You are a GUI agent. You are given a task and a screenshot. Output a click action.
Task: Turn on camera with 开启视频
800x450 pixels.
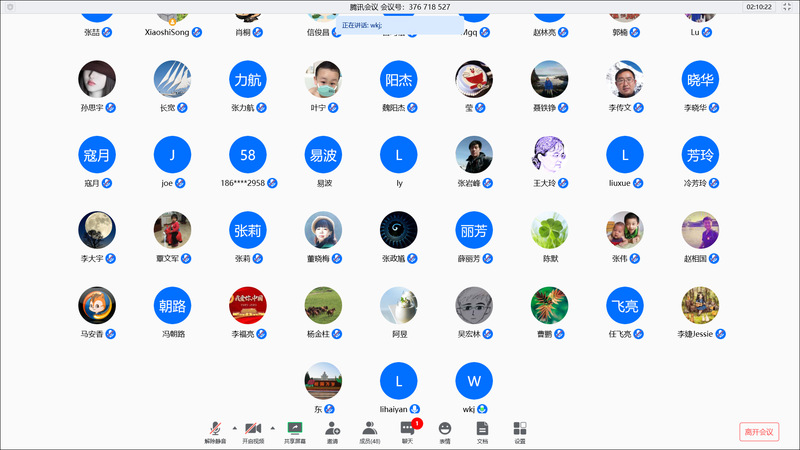[x=255, y=428]
